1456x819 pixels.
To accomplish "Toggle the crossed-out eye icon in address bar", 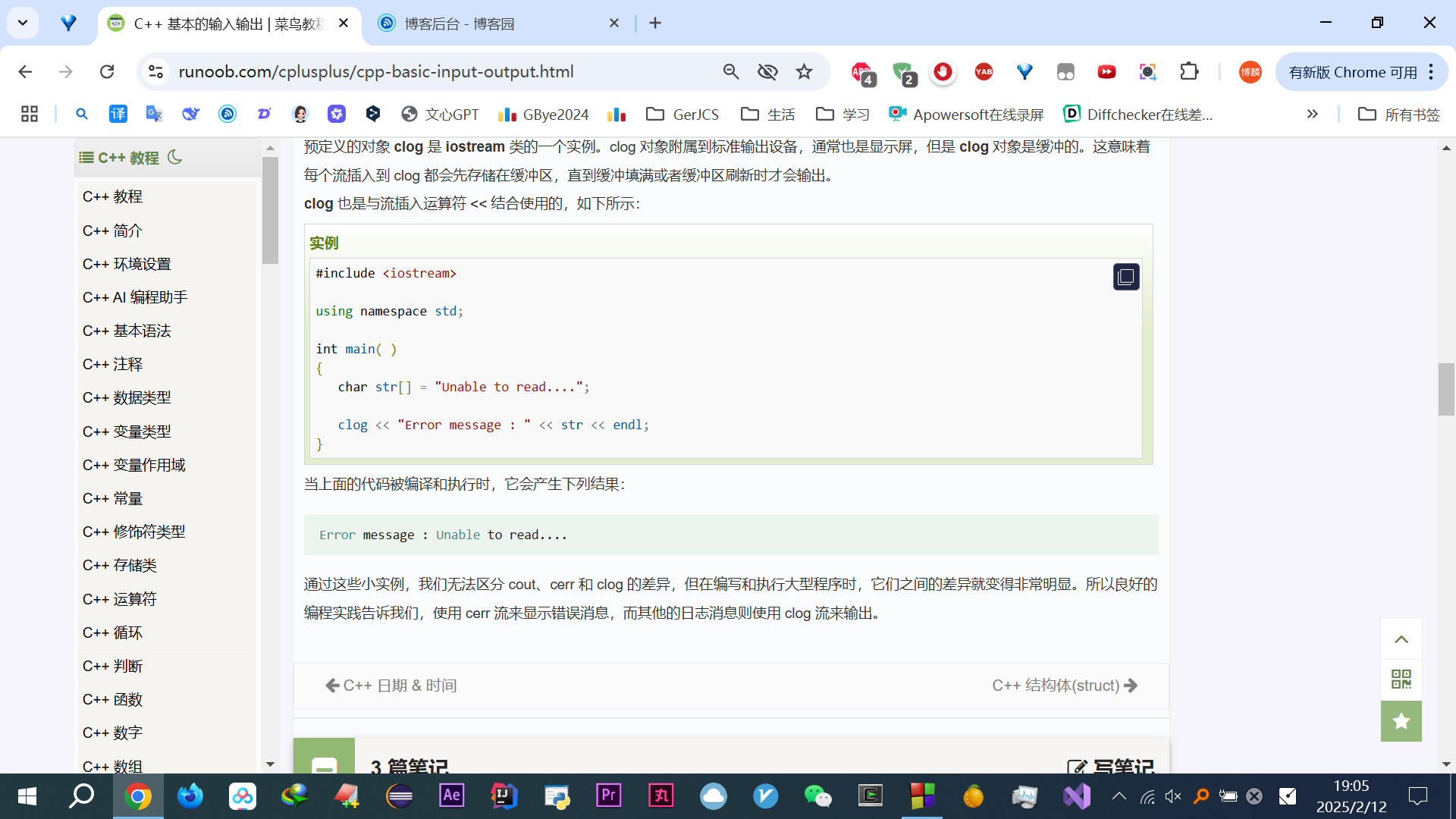I will tap(767, 72).
